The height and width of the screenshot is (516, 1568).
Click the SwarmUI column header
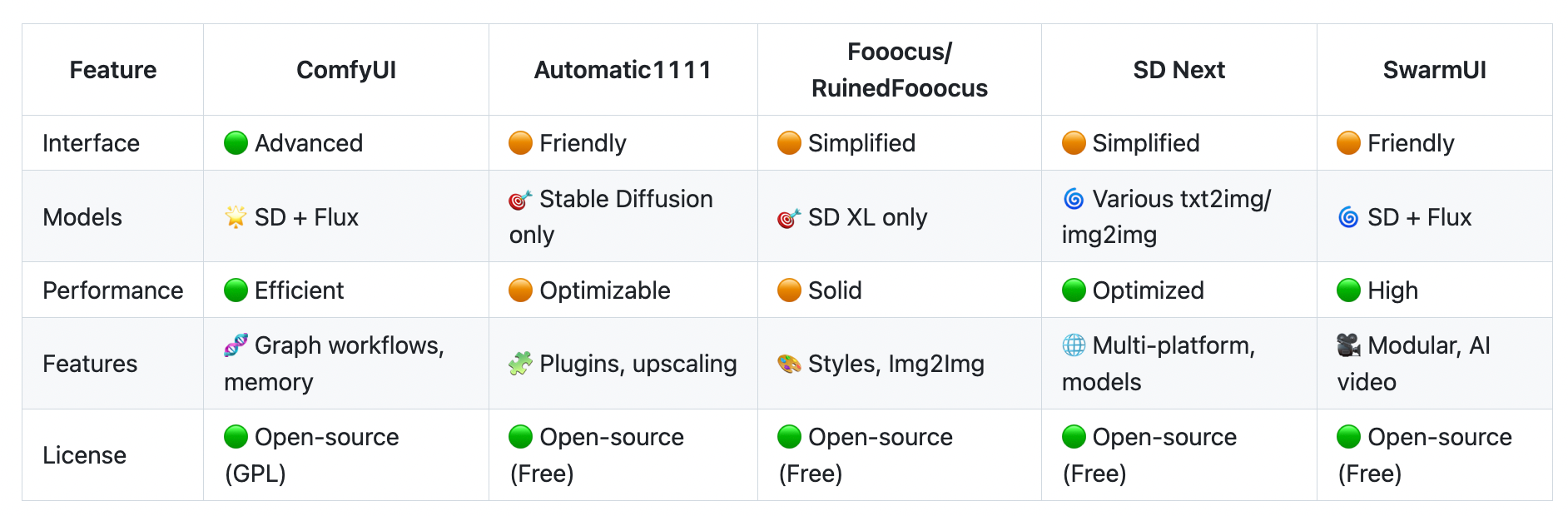coord(1434,70)
